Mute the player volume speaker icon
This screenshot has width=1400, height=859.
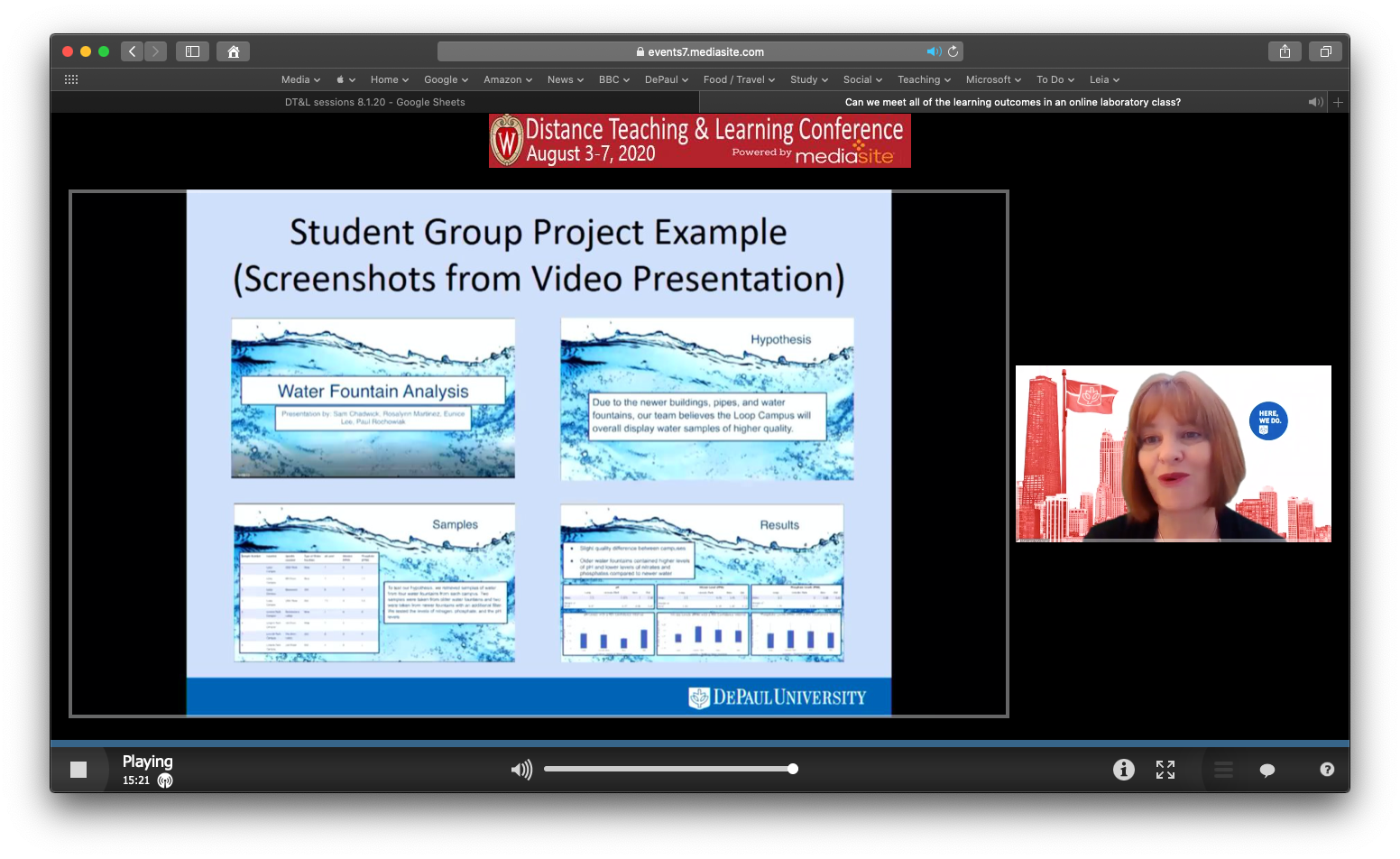[521, 770]
